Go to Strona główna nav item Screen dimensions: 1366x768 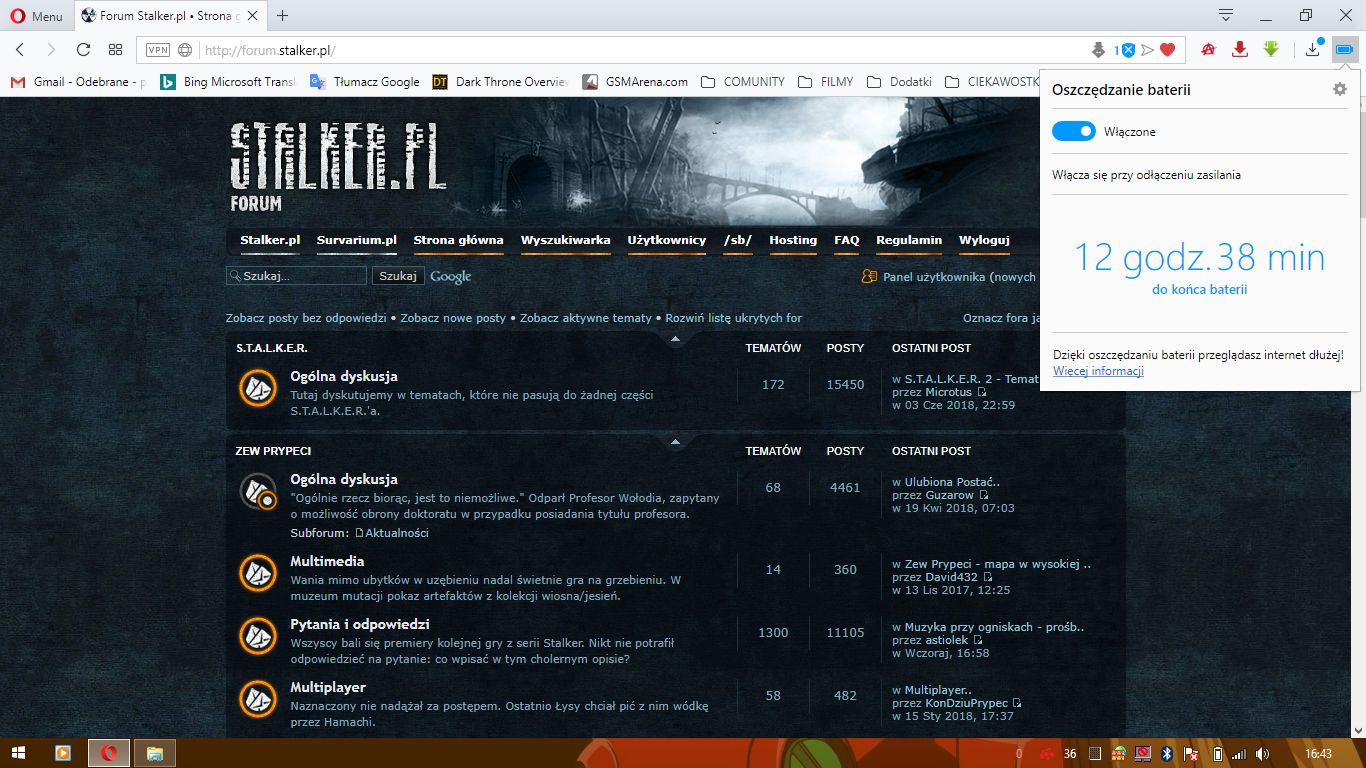pyautogui.click(x=458, y=240)
